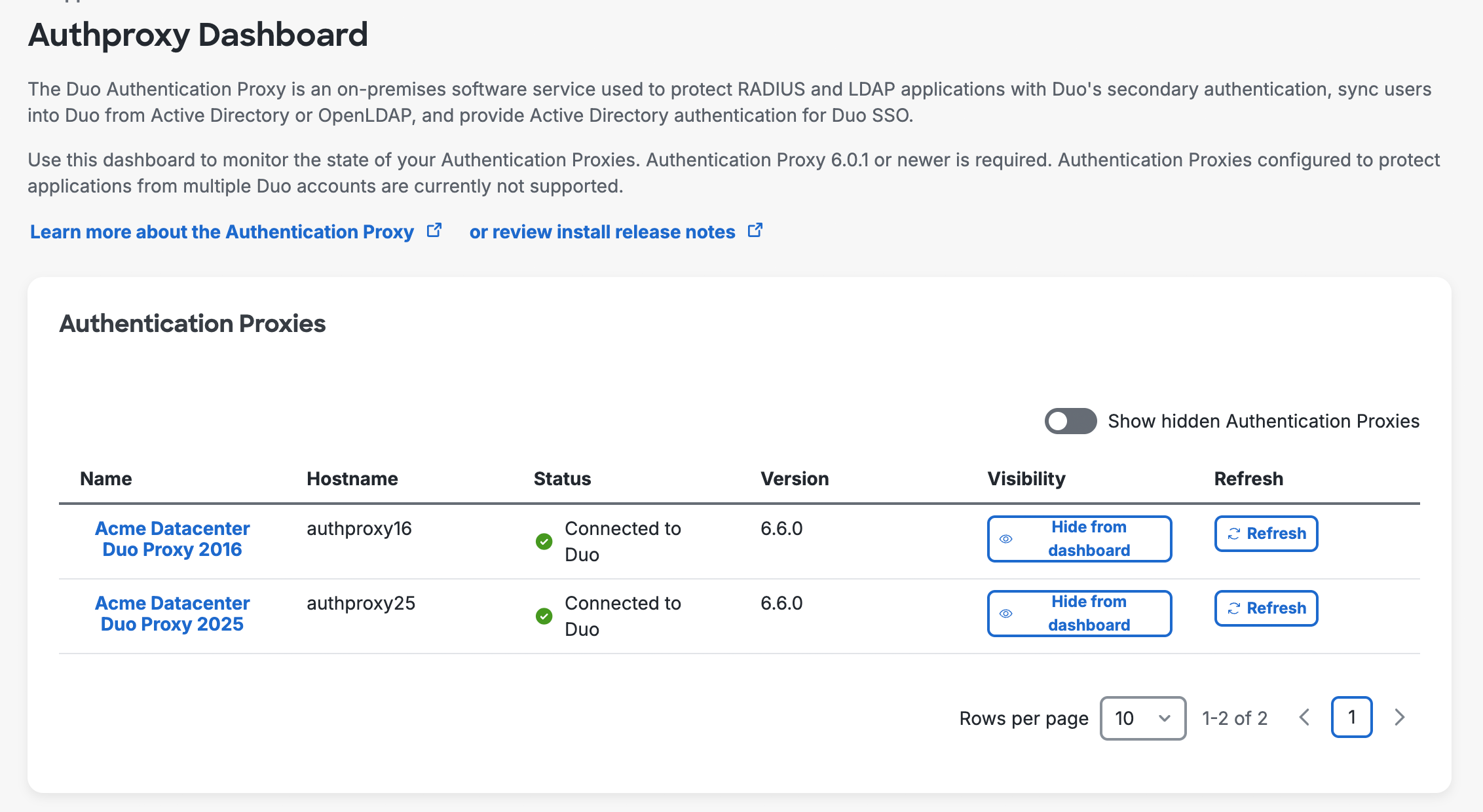The height and width of the screenshot is (812, 1483).
Task: Click the refresh icon in Proxy 2025 row
Action: (x=1234, y=608)
